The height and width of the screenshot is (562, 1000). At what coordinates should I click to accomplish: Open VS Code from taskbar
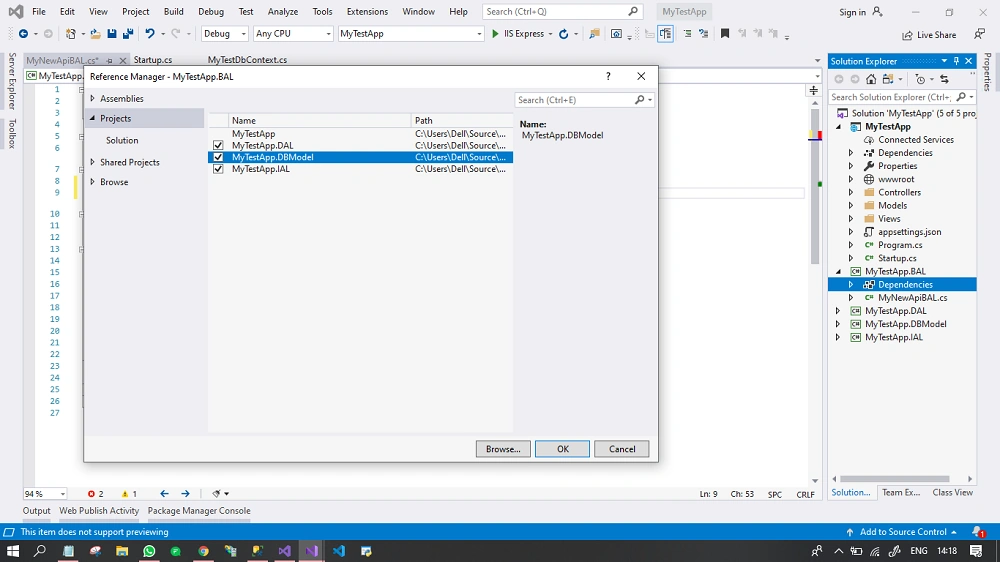[339, 551]
